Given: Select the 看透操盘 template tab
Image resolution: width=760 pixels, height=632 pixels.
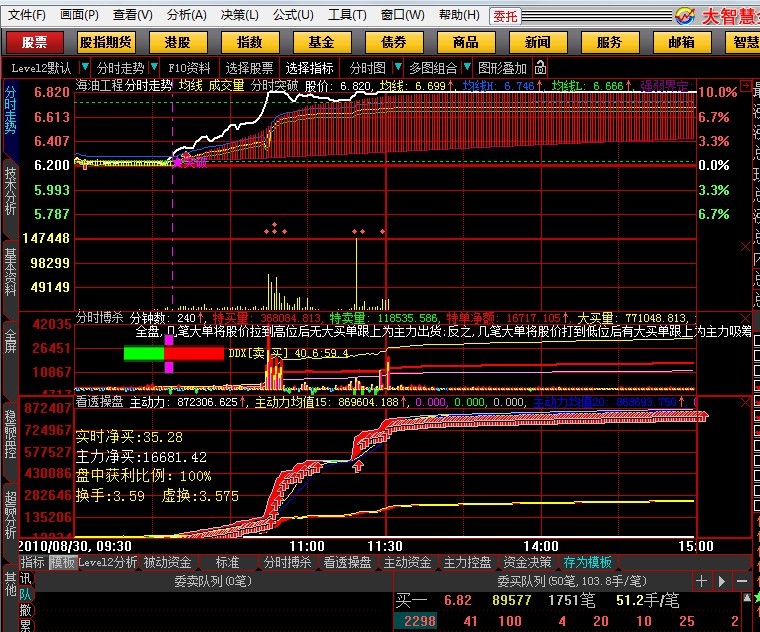Looking at the screenshot, I should point(348,562).
